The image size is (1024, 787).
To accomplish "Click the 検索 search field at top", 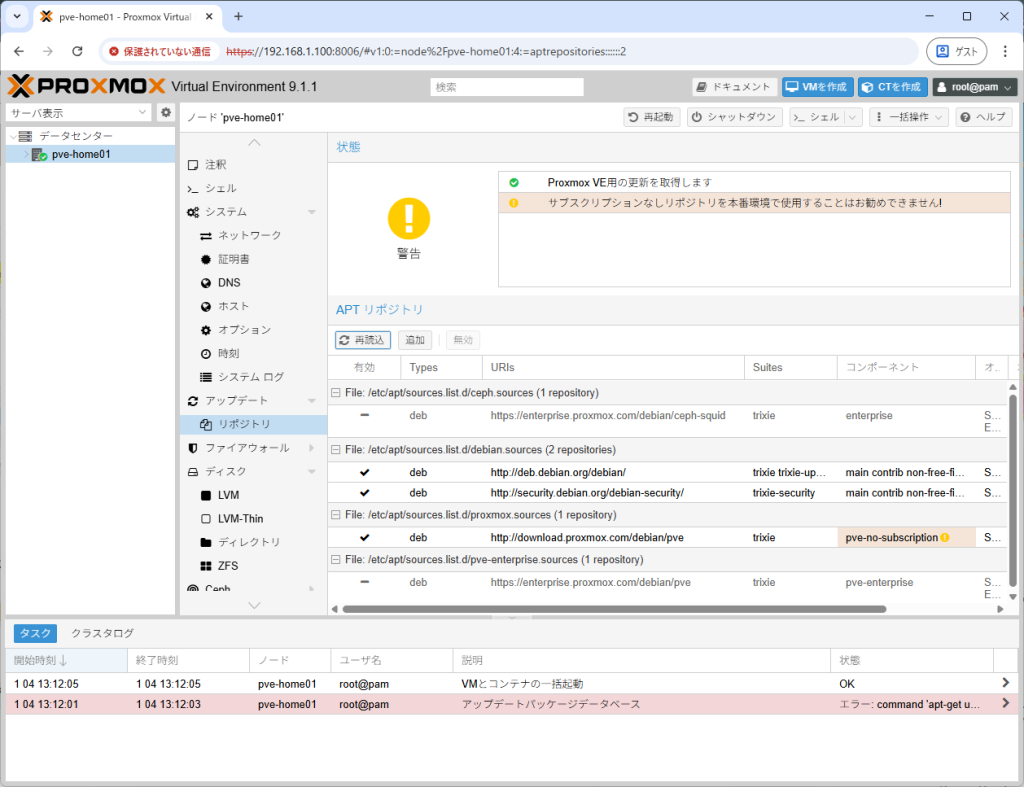I will [x=506, y=86].
